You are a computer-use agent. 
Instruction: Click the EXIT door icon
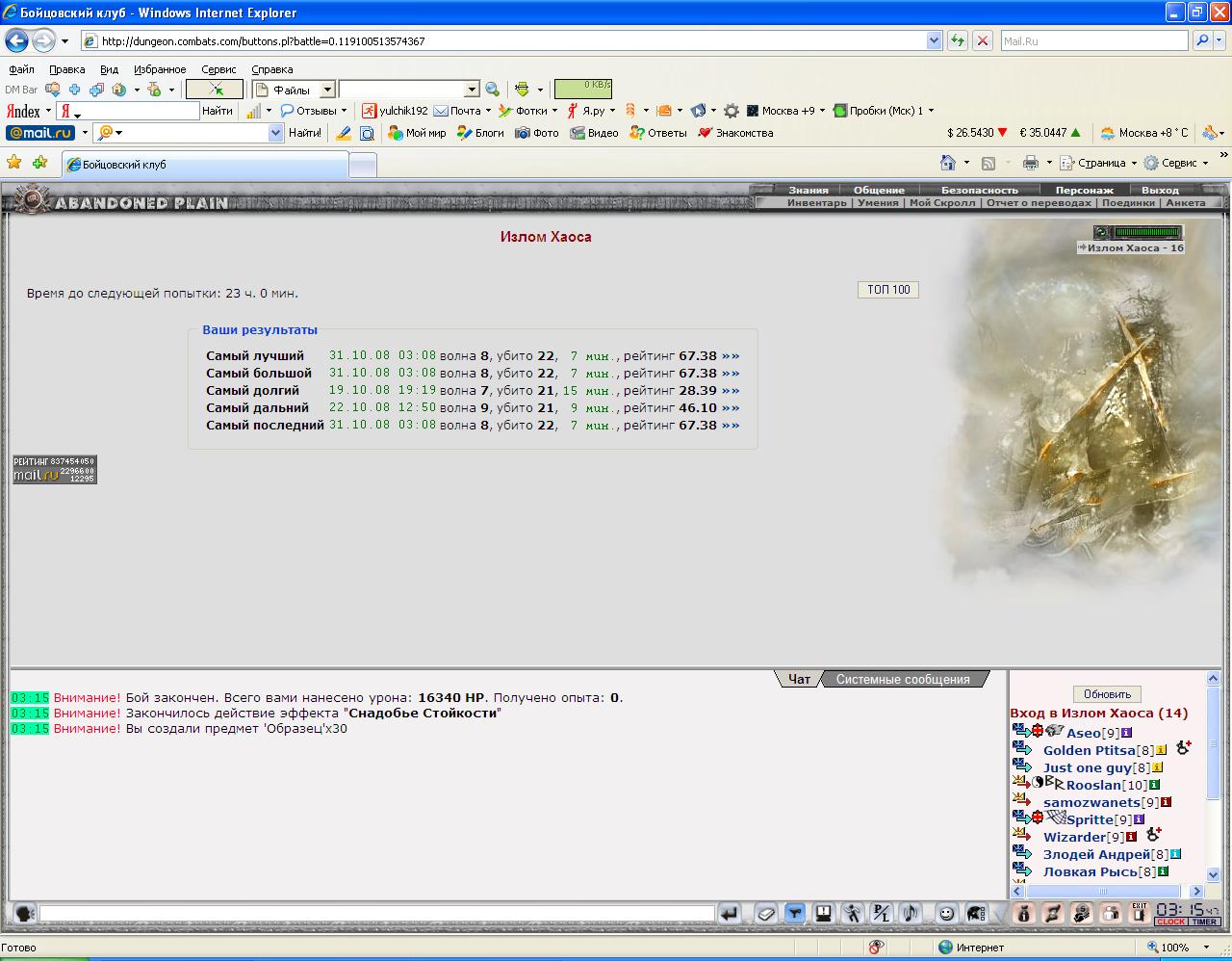1139,913
